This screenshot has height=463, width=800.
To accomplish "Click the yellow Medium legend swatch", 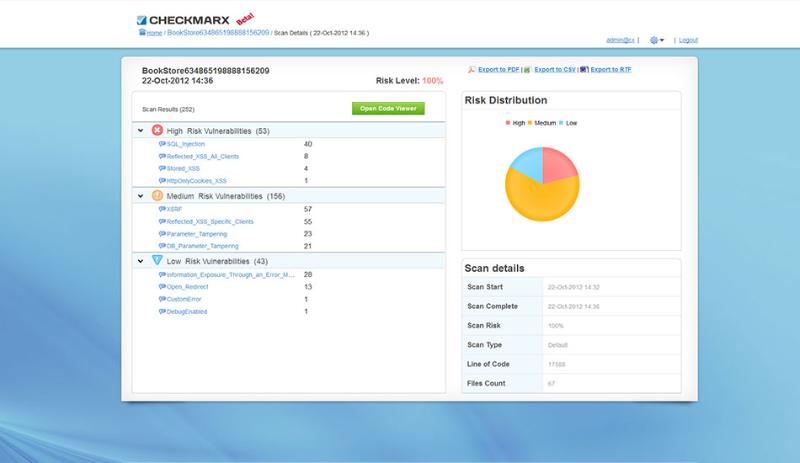I will coord(530,123).
